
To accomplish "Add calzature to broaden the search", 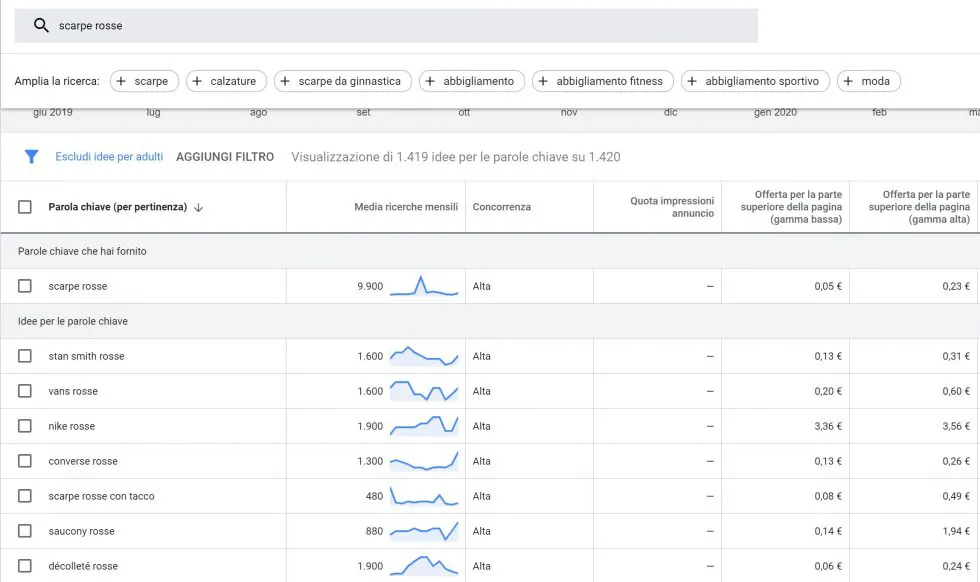I will pyautogui.click(x=226, y=81).
